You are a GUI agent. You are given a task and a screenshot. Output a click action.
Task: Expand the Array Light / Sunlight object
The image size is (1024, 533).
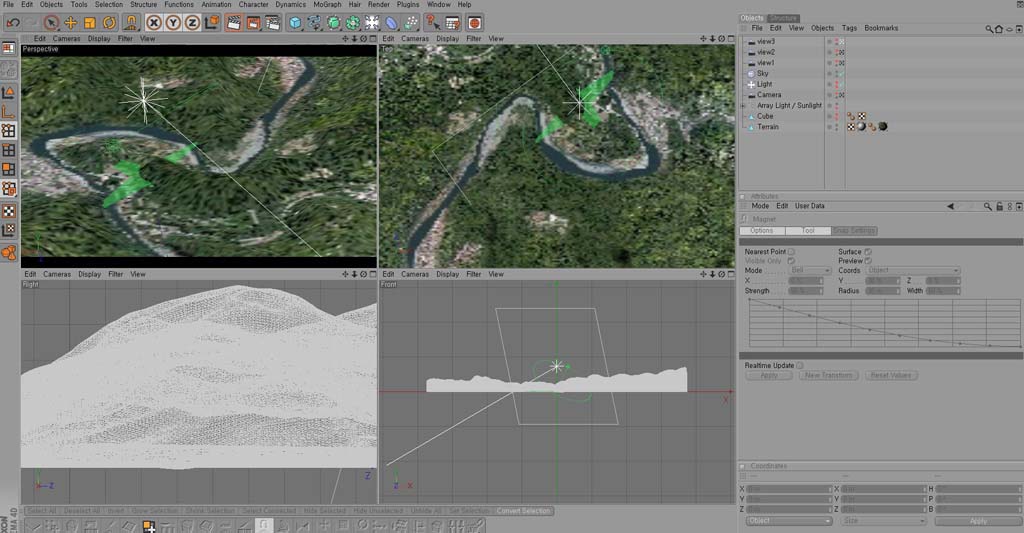pyautogui.click(x=743, y=106)
